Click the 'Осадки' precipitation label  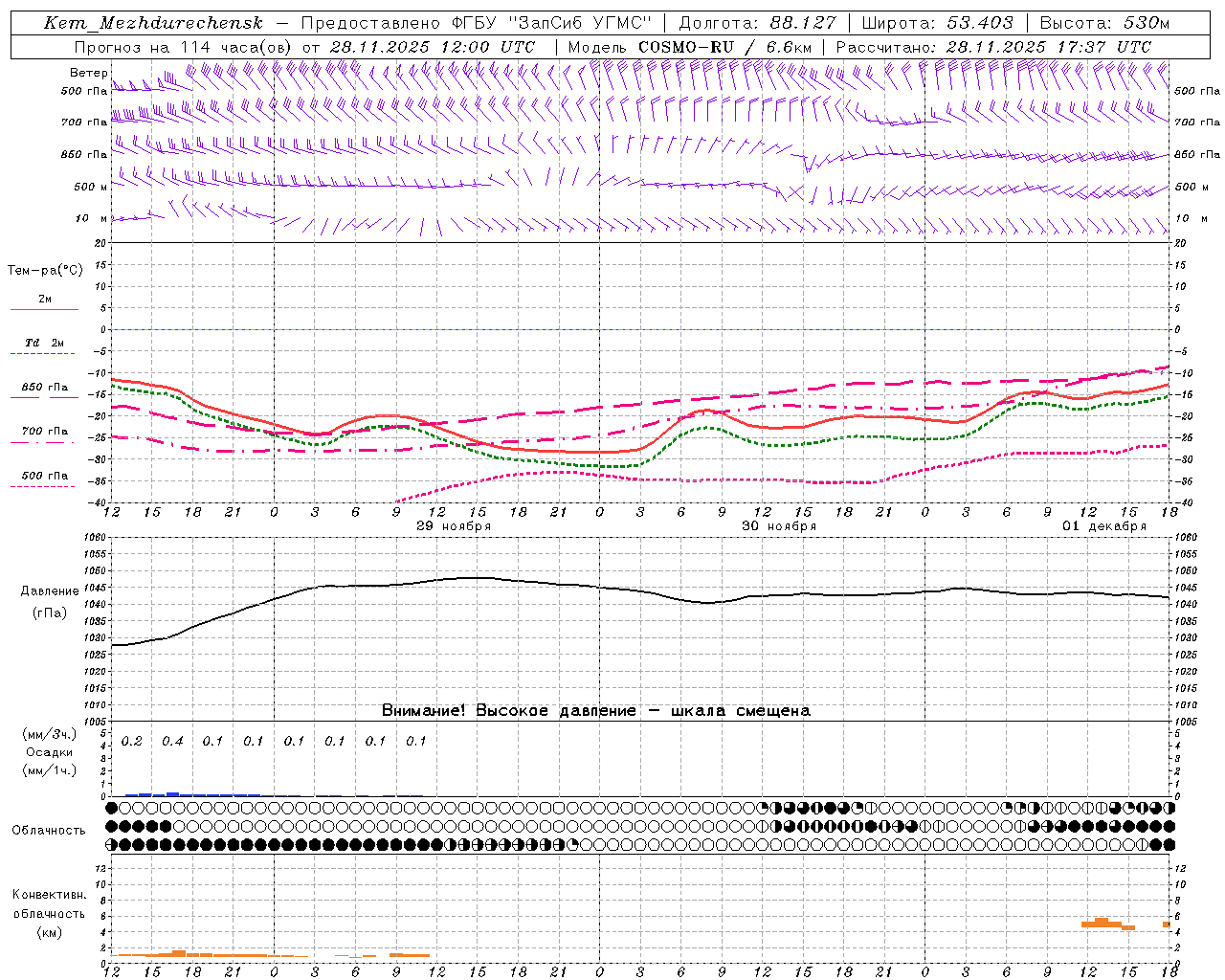(x=49, y=752)
